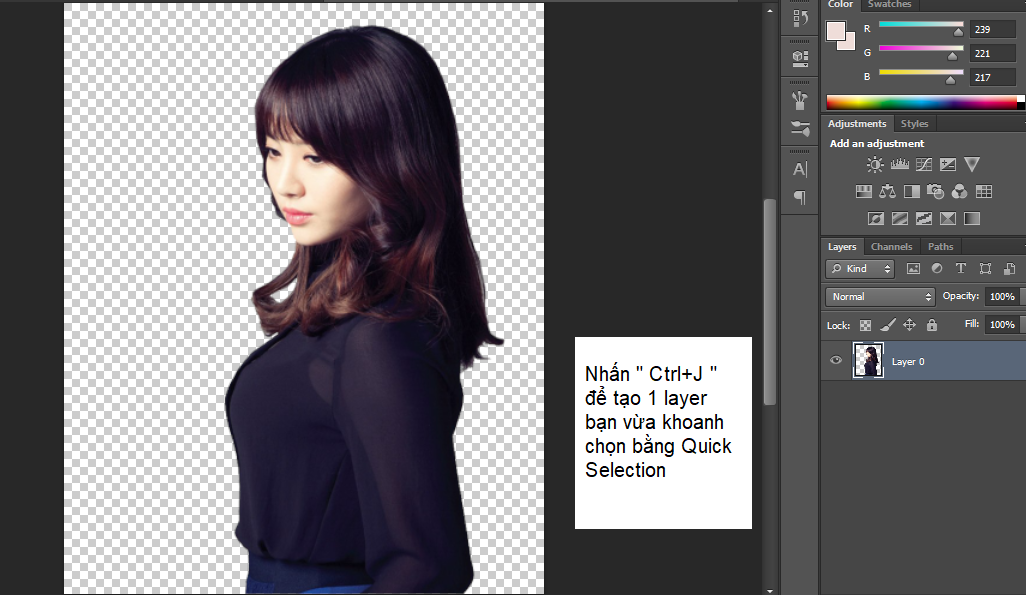
Task: Click the foreground color swatch
Action: 836,31
